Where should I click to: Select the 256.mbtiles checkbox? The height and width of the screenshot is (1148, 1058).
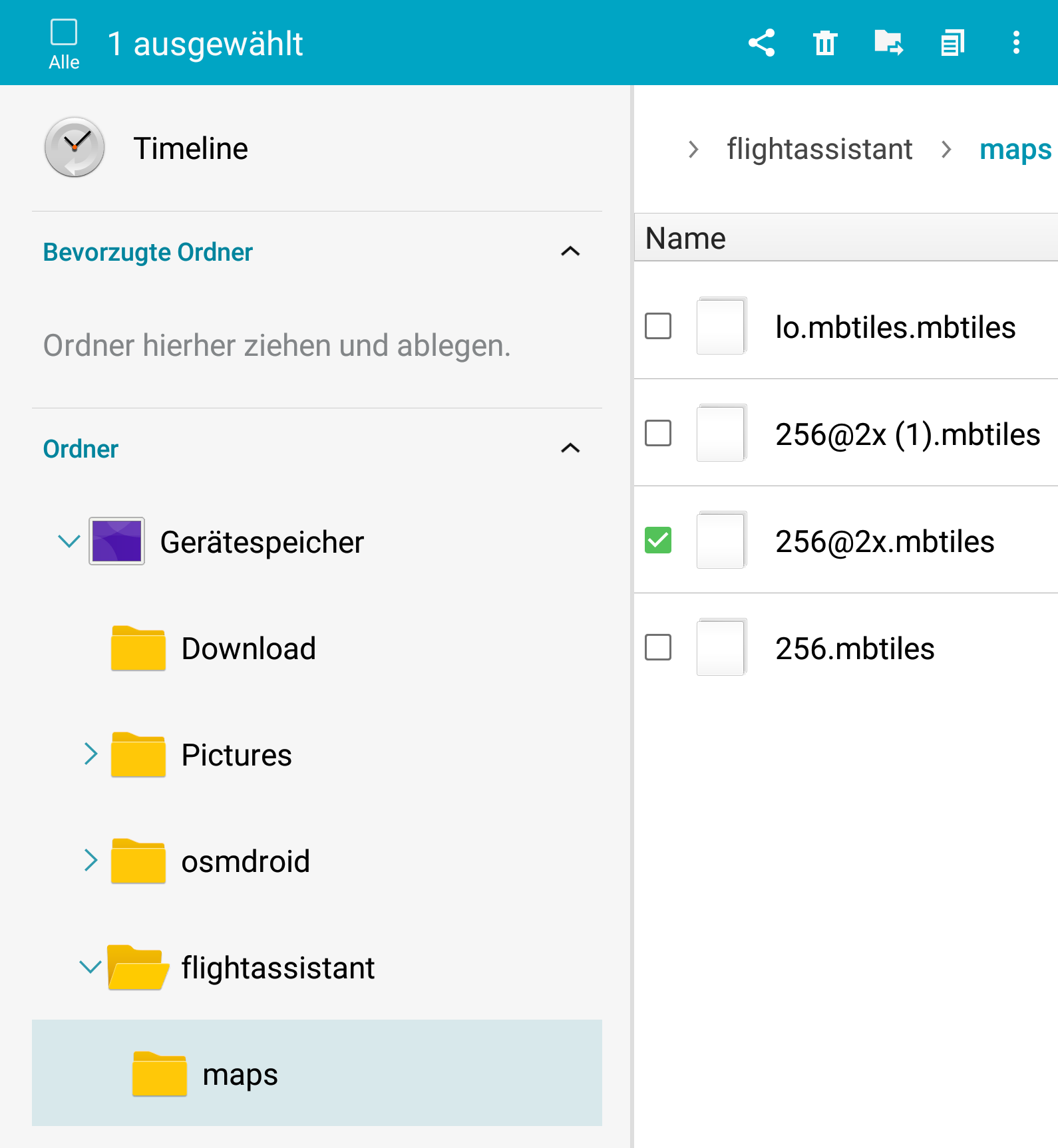pos(658,647)
